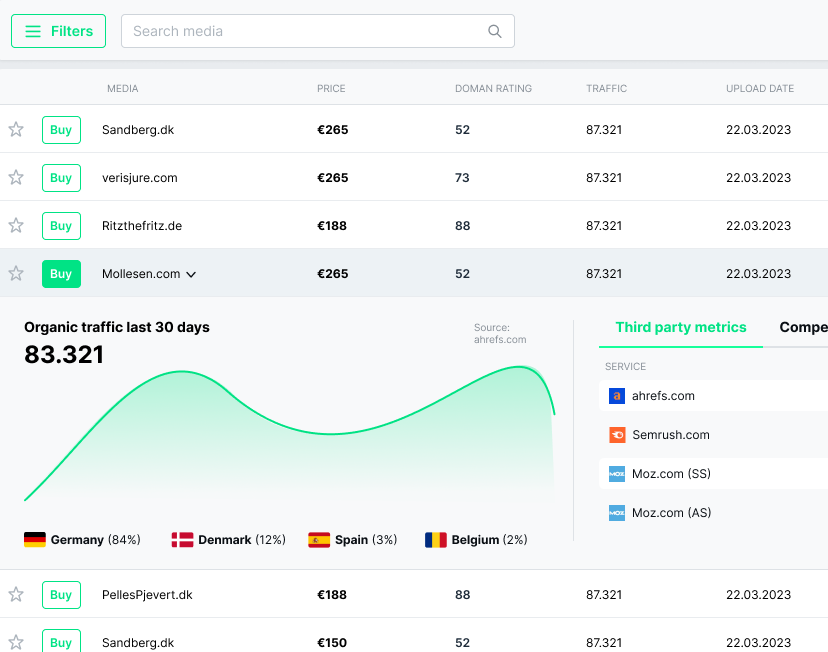Collapse the Mollesen.com row chevron

(191, 275)
